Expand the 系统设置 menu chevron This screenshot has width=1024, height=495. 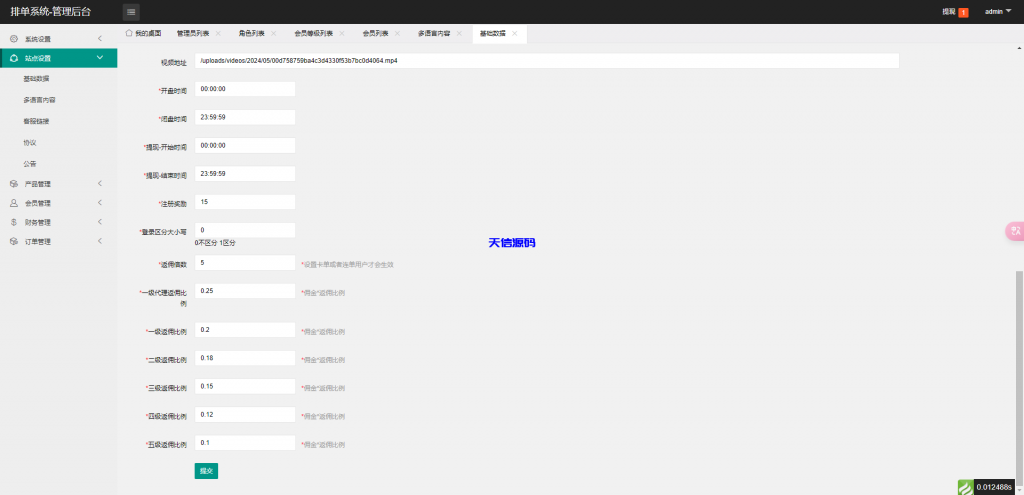click(100, 39)
